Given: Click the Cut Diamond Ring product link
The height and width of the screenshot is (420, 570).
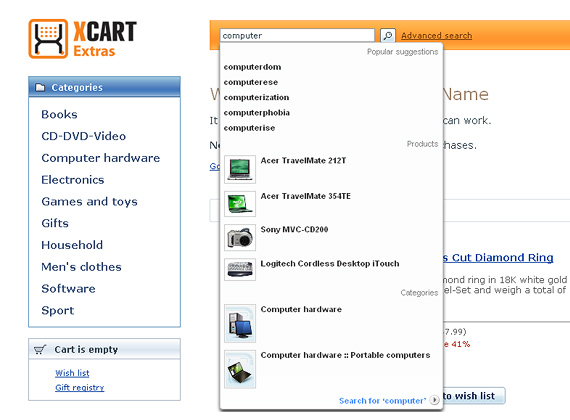Looking at the screenshot, I should pyautogui.click(x=498, y=258).
